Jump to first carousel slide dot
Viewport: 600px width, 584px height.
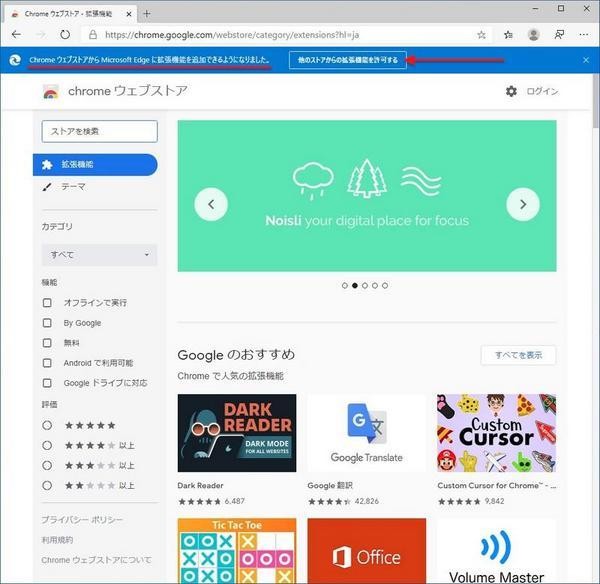click(345, 285)
